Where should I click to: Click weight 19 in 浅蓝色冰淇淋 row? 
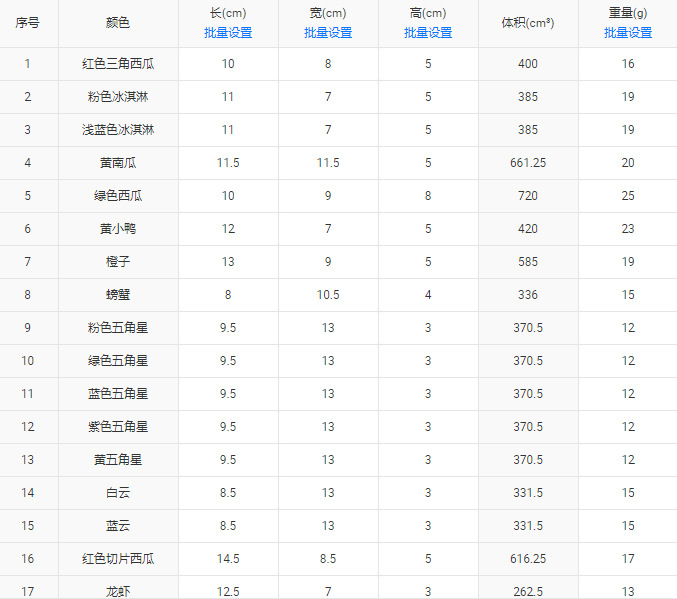click(628, 130)
